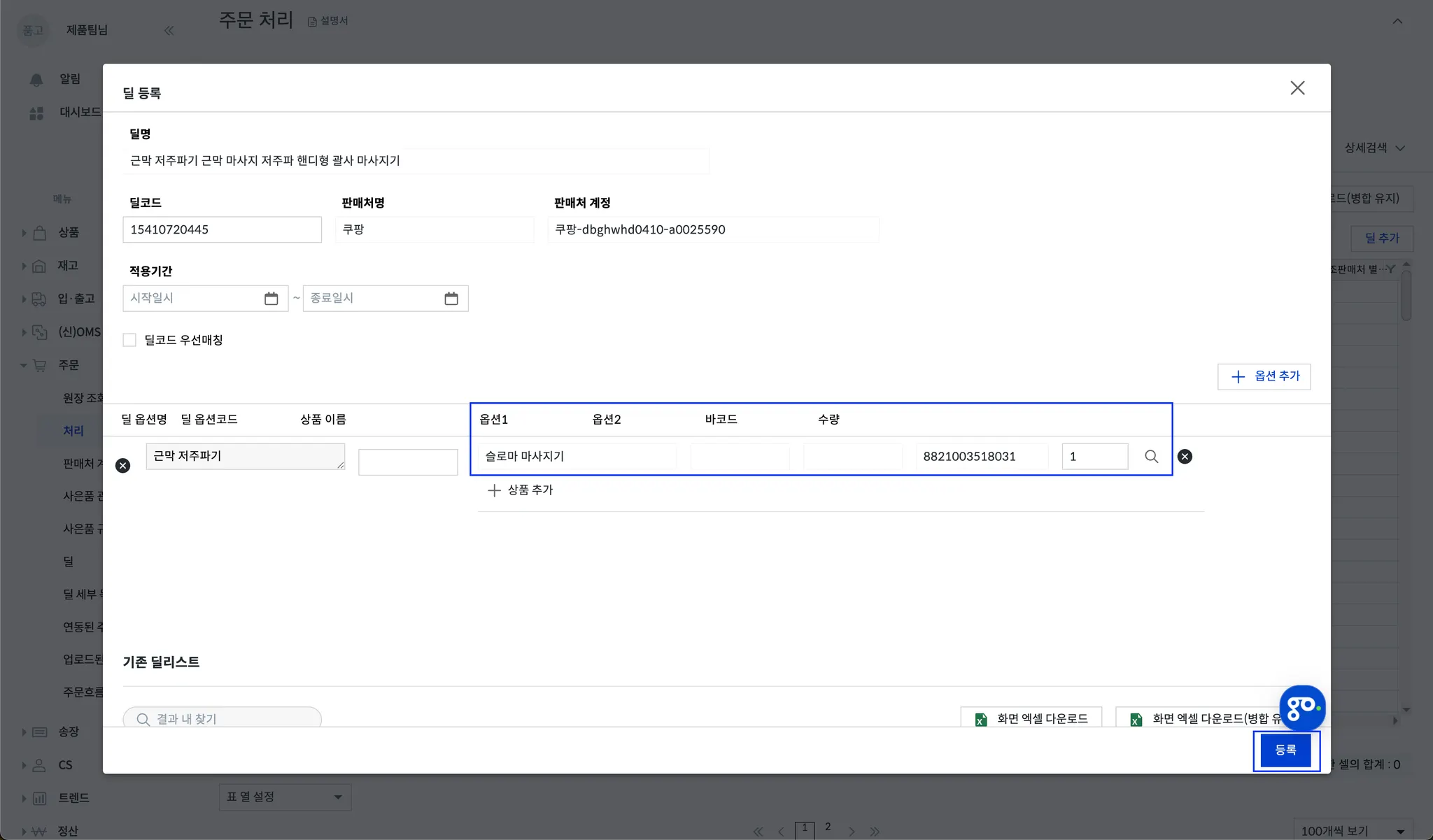Remove the 슬로마 마사지기 product row
The height and width of the screenshot is (840, 1433).
(x=1185, y=457)
